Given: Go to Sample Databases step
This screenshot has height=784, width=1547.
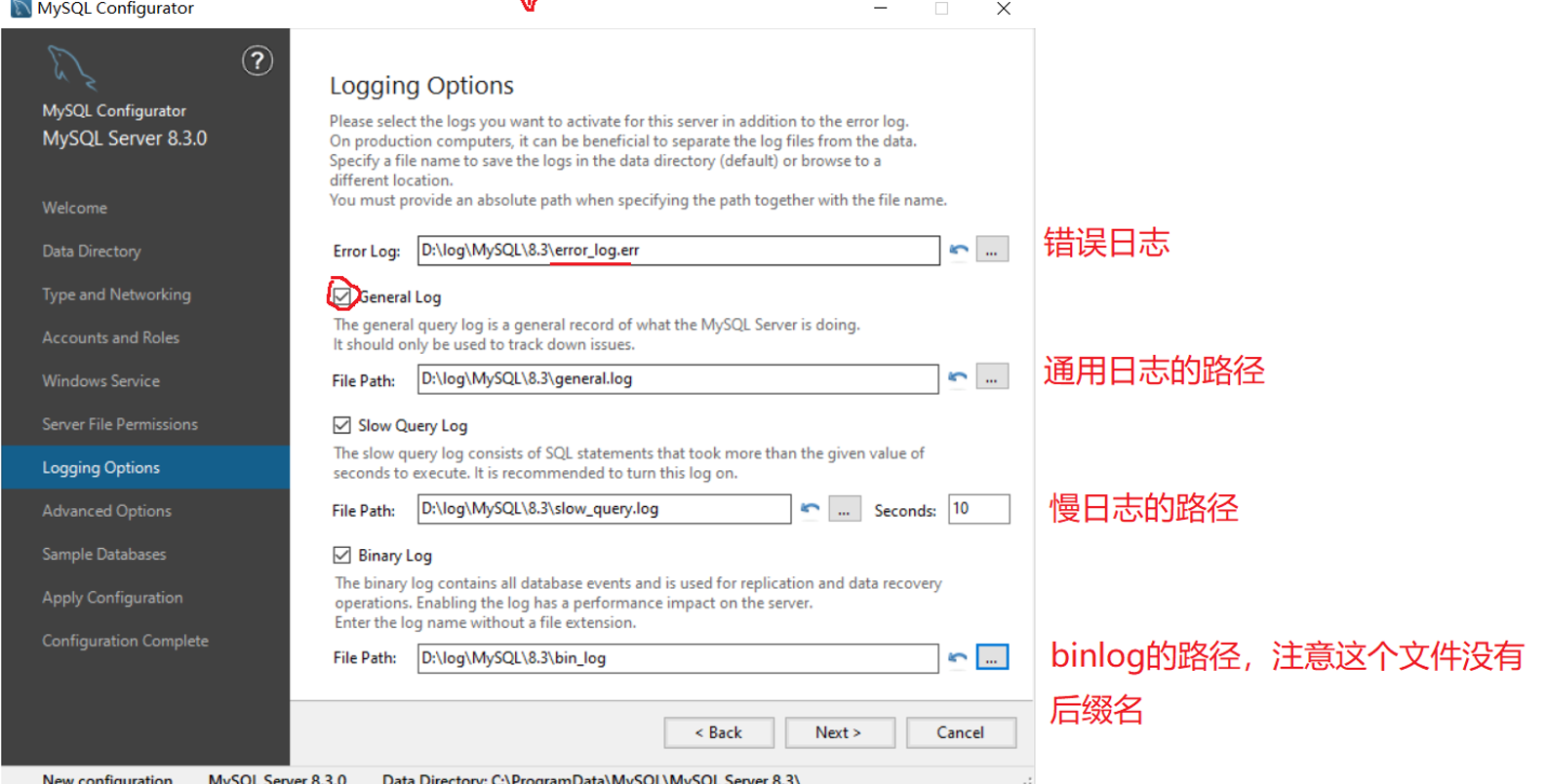Looking at the screenshot, I should click(x=103, y=554).
